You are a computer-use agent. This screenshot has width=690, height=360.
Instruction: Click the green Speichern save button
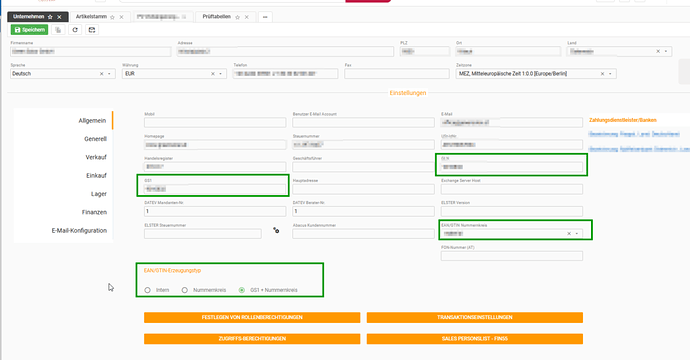tap(29, 30)
